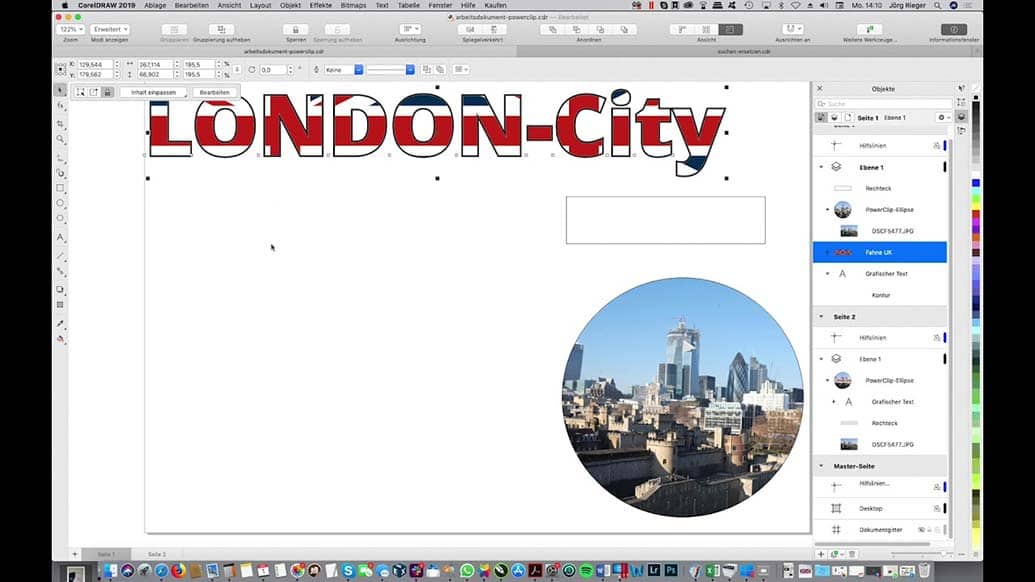
Task: Open the Ausrichten an snap dropdown
Action: tap(792, 29)
